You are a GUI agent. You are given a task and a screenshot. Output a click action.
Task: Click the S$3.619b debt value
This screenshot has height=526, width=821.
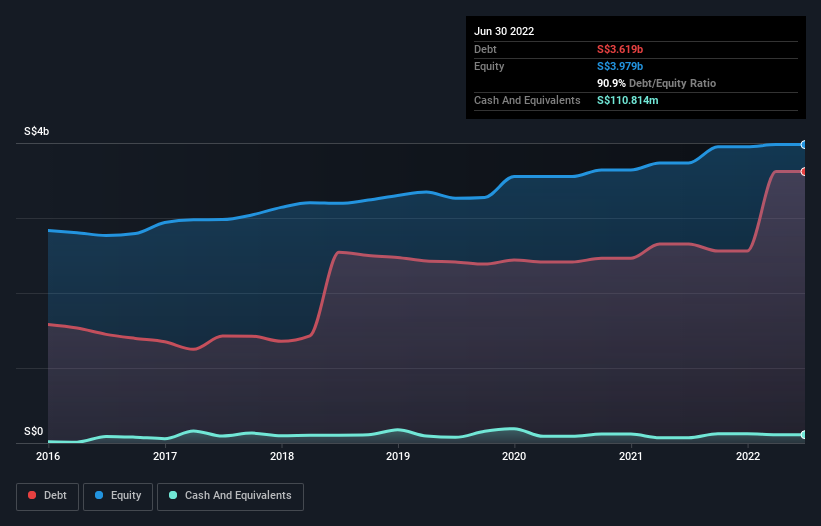coord(620,49)
